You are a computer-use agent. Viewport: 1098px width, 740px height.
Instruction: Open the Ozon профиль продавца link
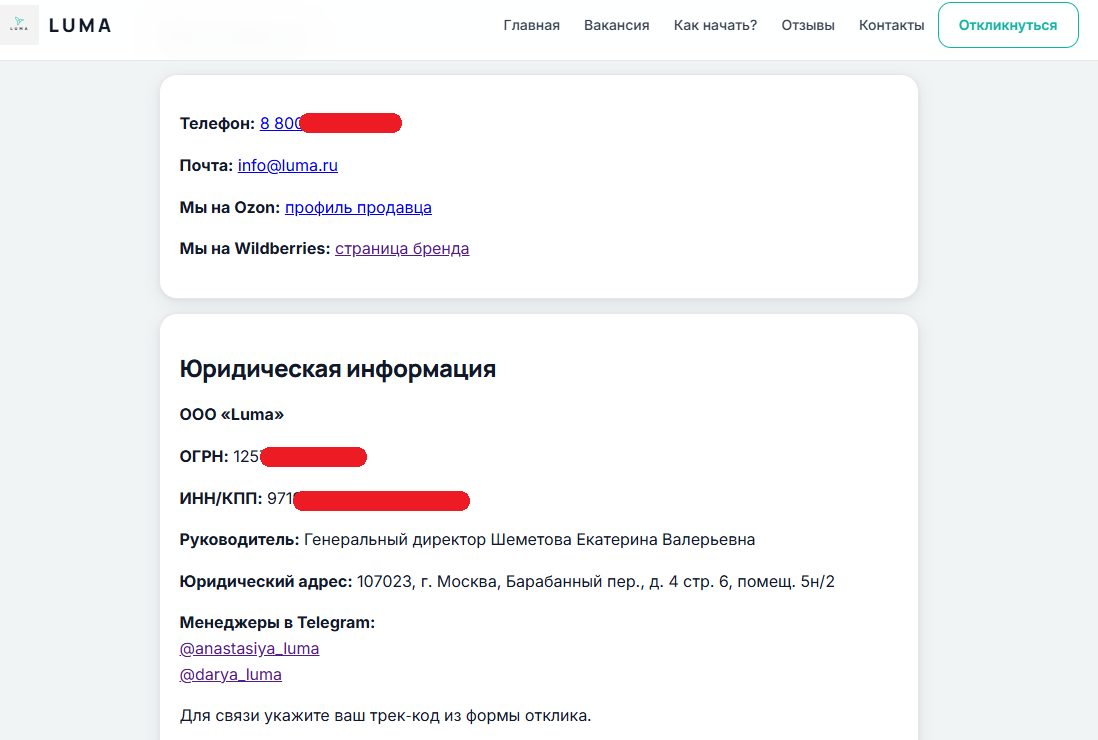[x=359, y=207]
